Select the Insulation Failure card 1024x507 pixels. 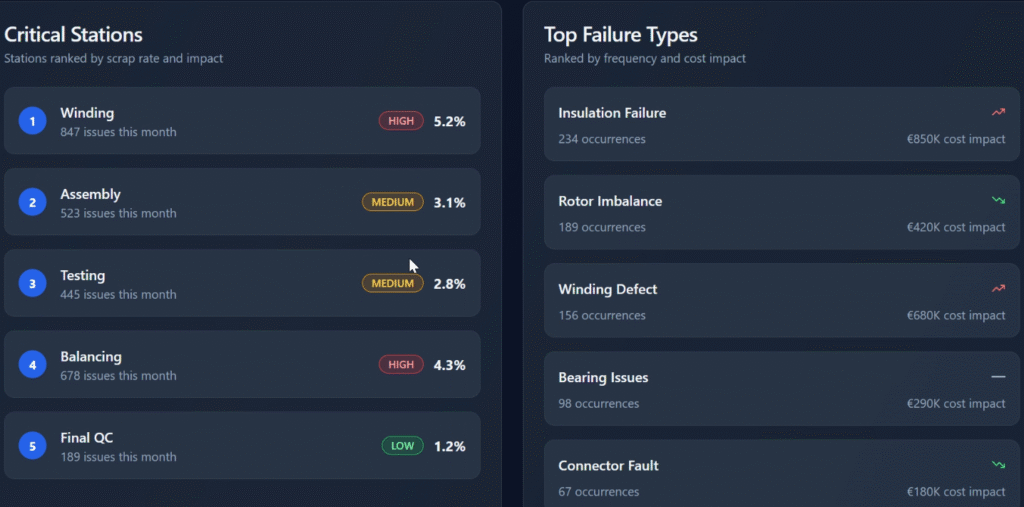click(780, 125)
